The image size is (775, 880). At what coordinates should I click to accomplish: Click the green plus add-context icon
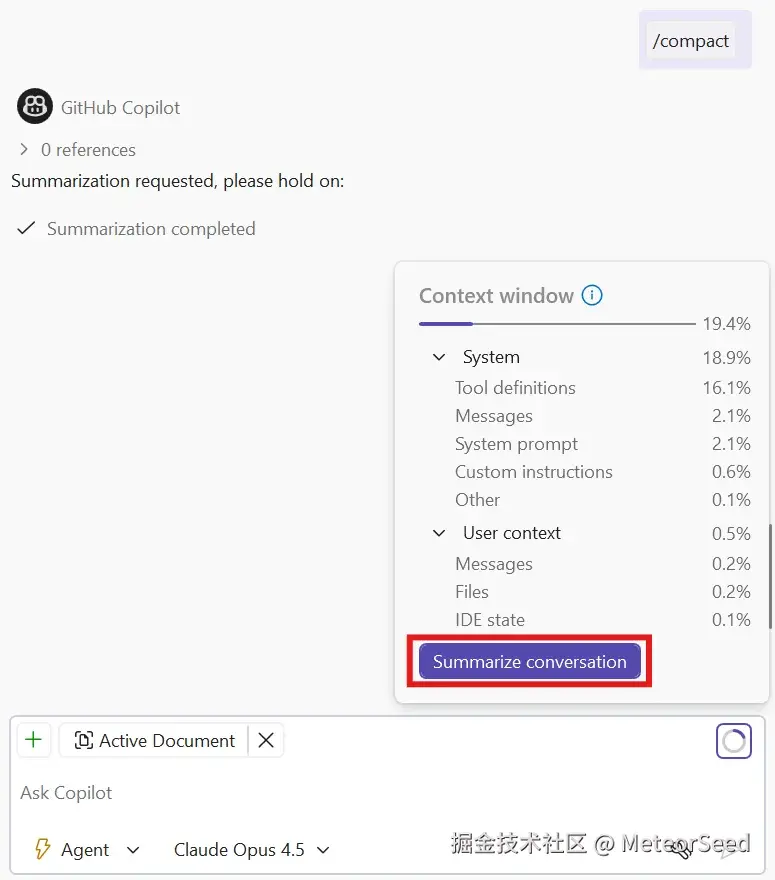click(34, 740)
